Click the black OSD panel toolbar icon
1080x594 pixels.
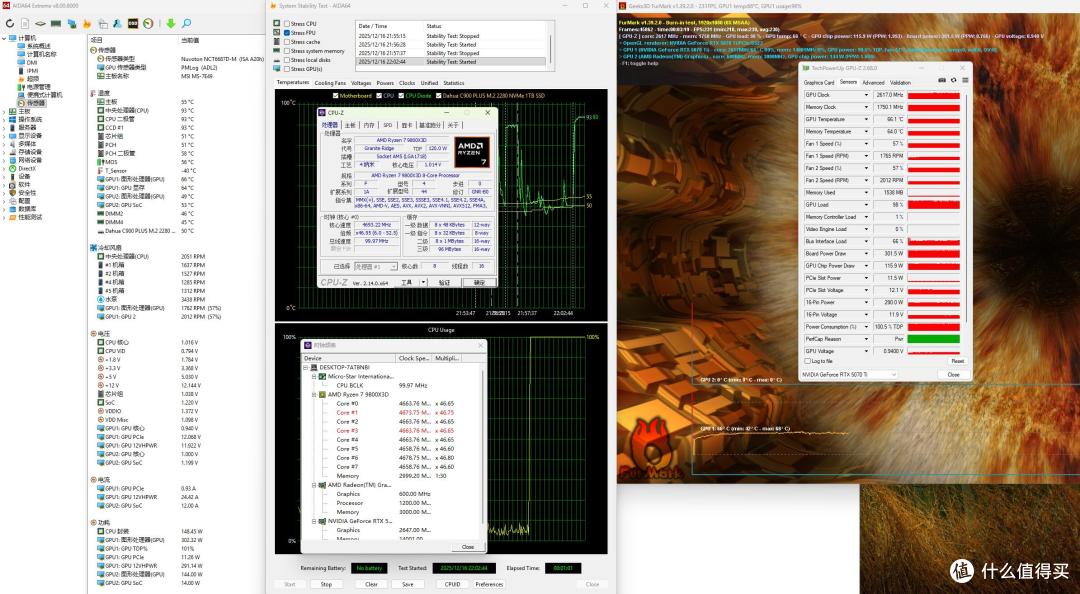[134, 23]
